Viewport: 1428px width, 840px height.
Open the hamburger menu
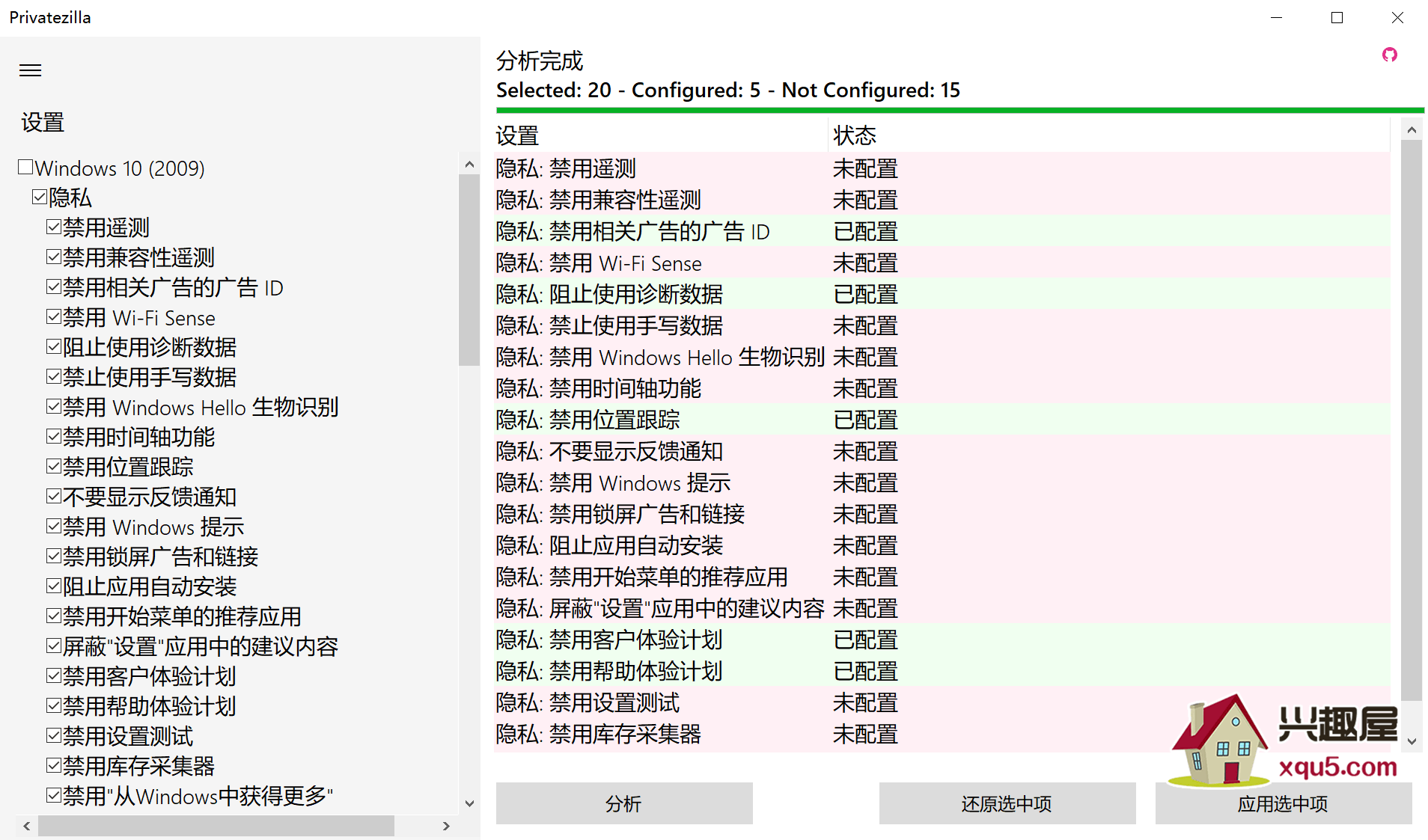[x=30, y=70]
